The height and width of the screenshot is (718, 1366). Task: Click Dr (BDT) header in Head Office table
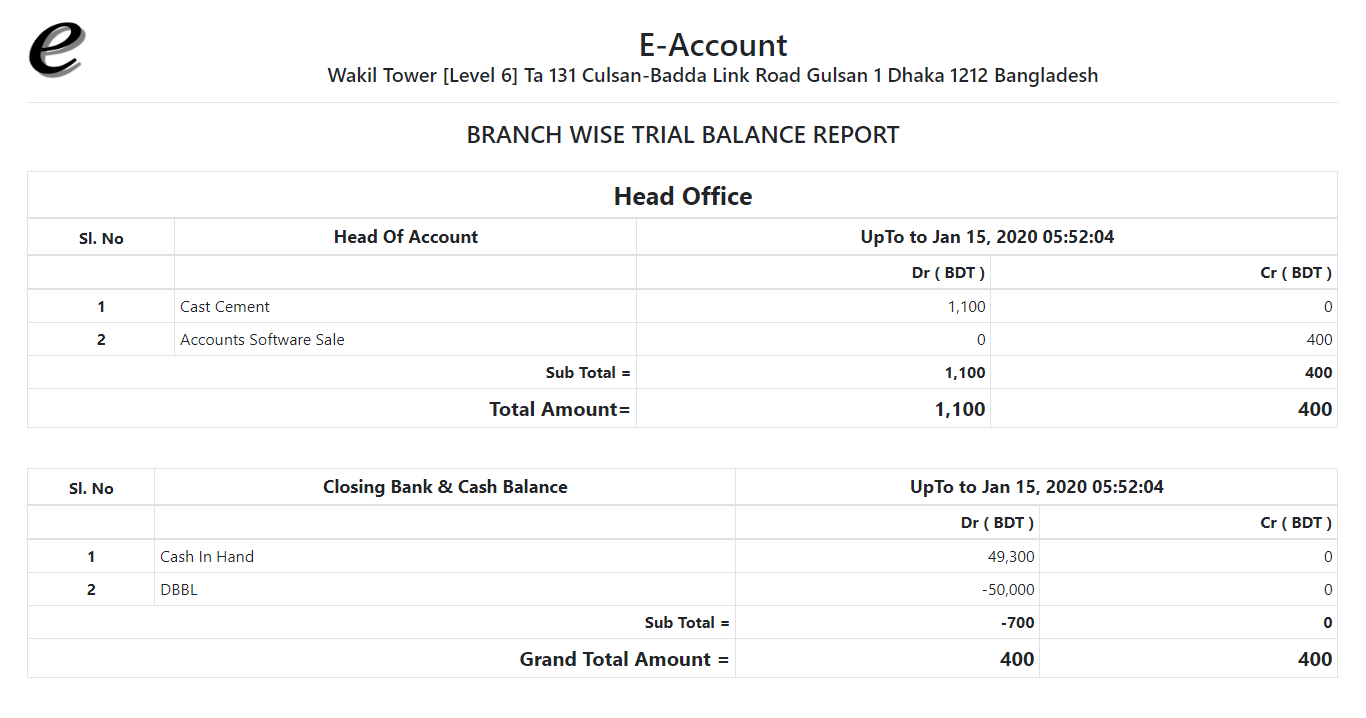(x=948, y=273)
